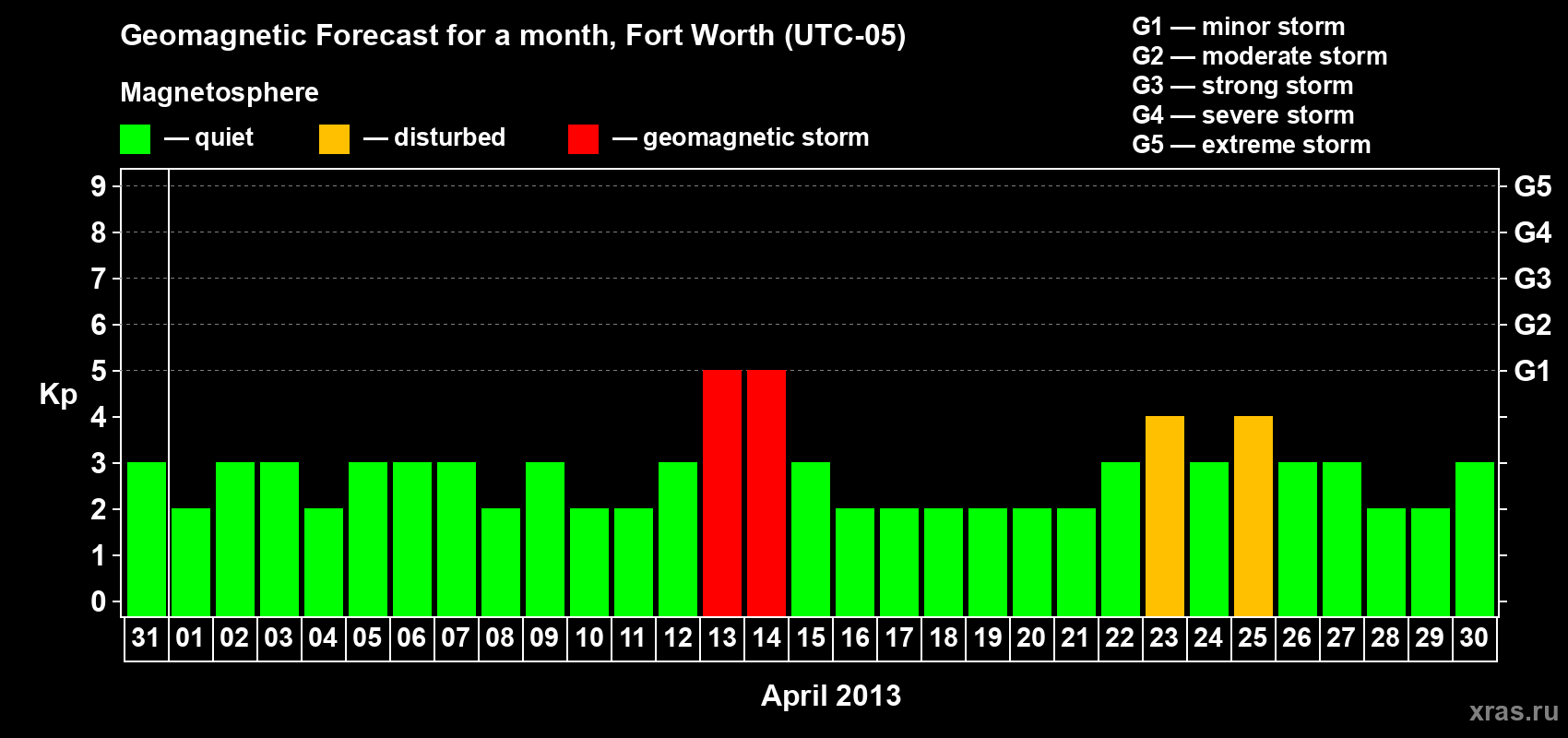Click the red bar for April 14

coord(766,493)
